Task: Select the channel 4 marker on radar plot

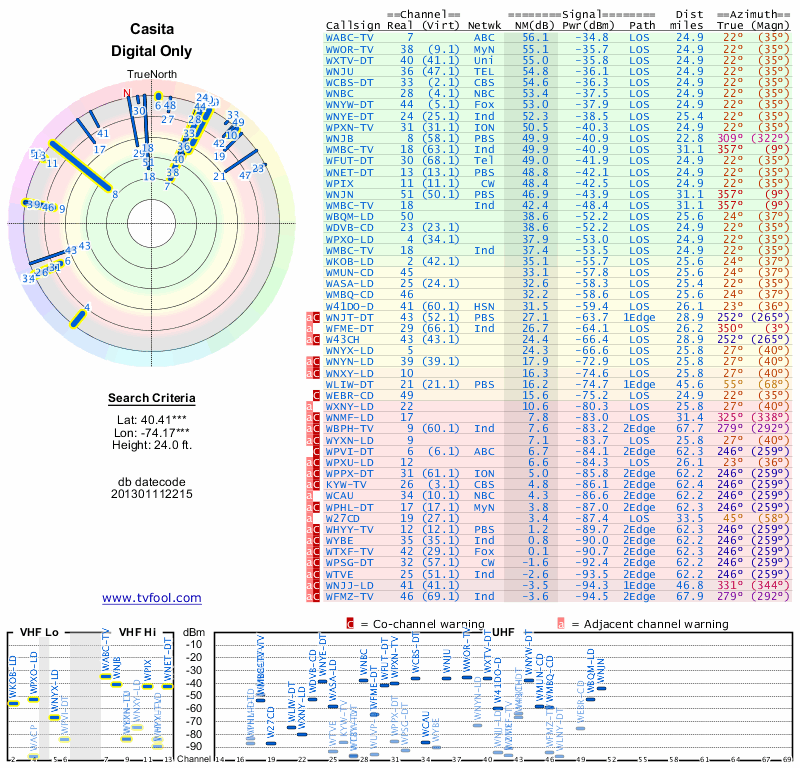Action: pos(78,319)
